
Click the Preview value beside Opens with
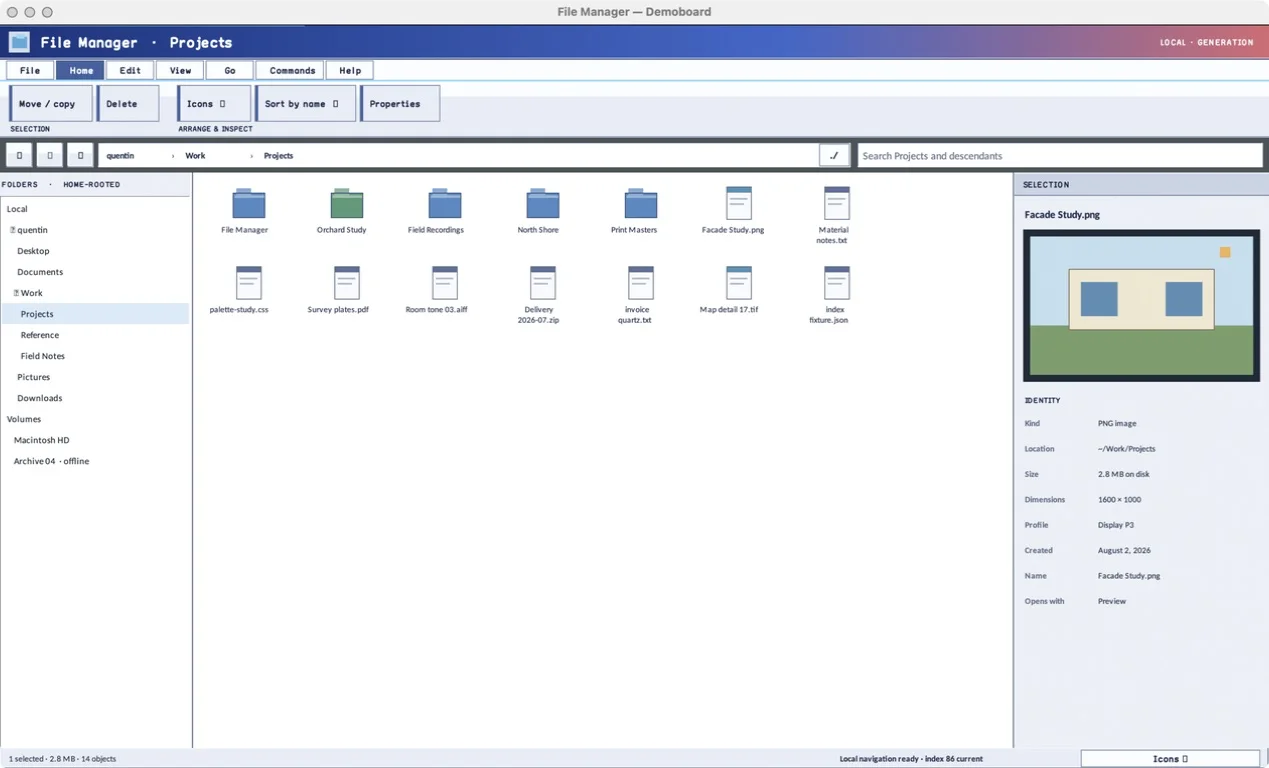click(x=1112, y=601)
